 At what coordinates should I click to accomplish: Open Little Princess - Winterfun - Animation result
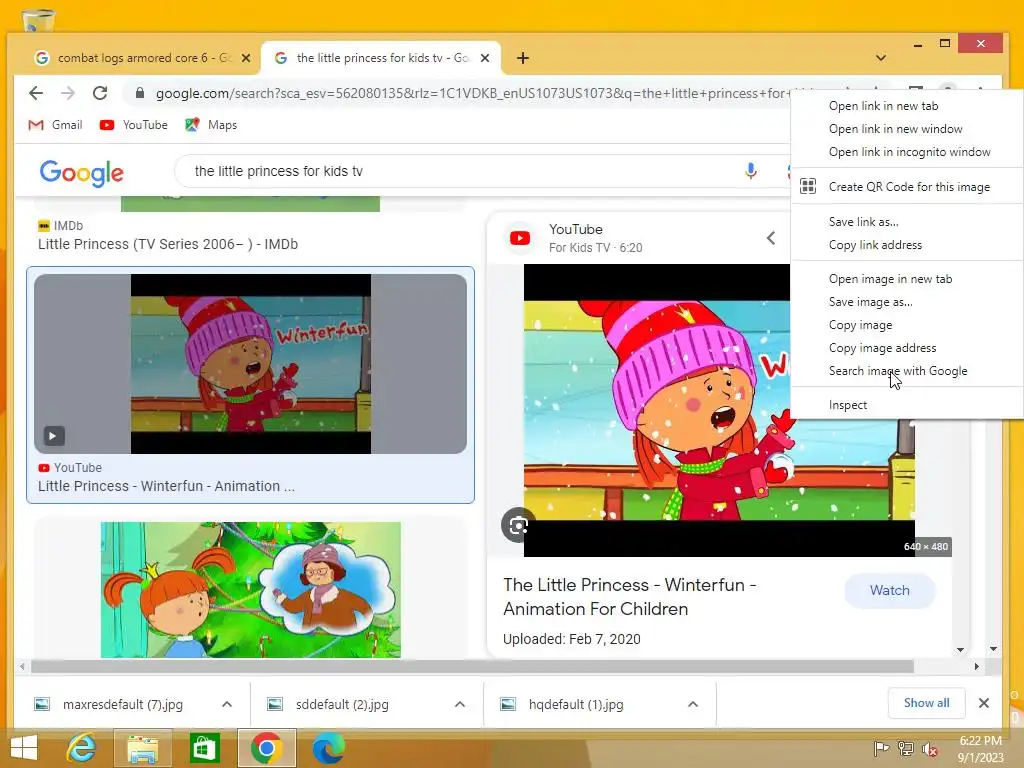coord(166,486)
